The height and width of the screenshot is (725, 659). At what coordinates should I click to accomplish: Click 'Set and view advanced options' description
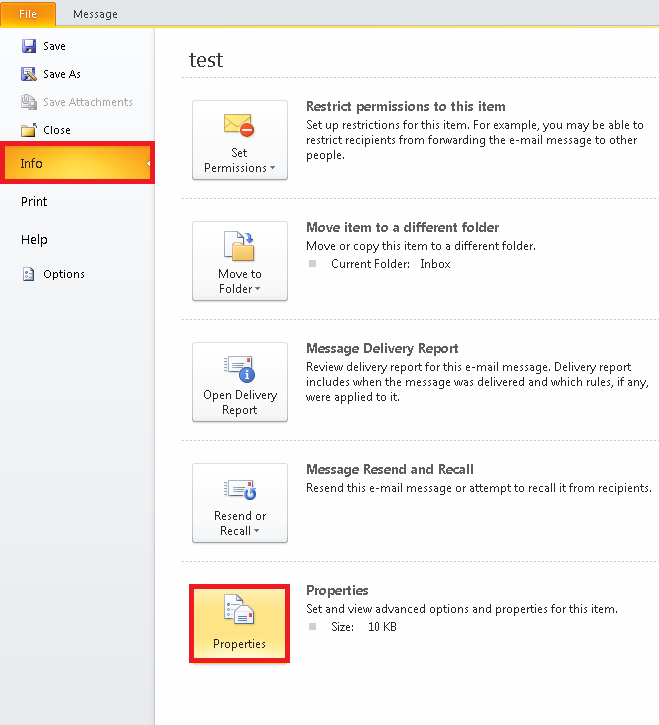pos(462,609)
